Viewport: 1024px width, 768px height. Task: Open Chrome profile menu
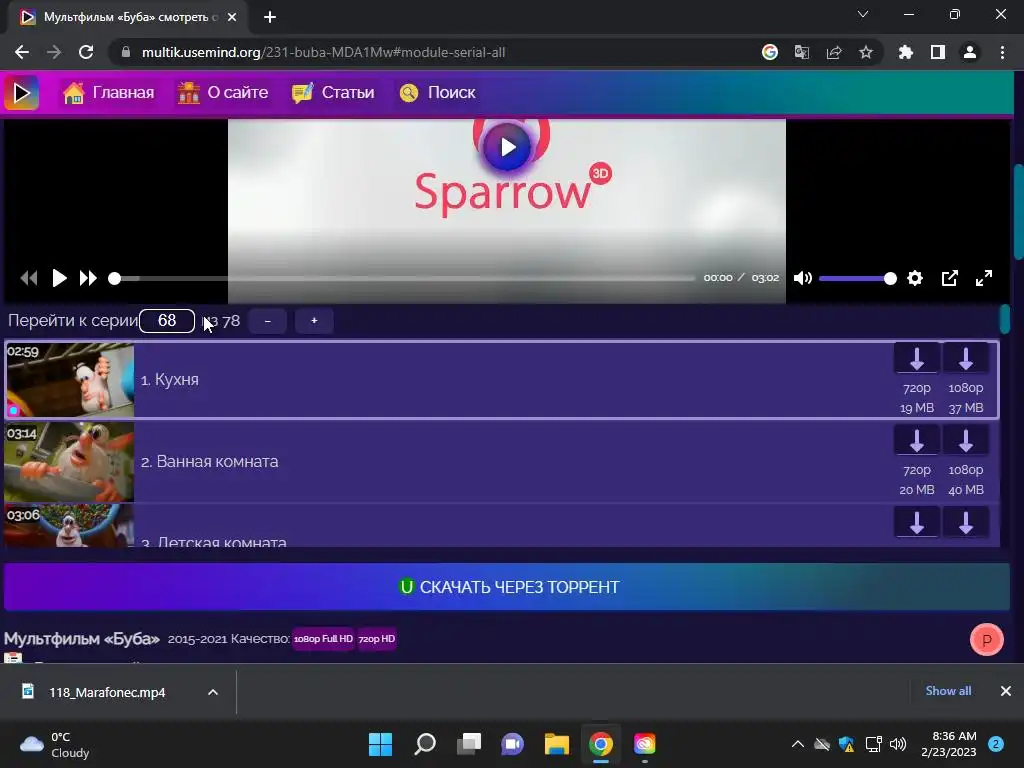(970, 52)
